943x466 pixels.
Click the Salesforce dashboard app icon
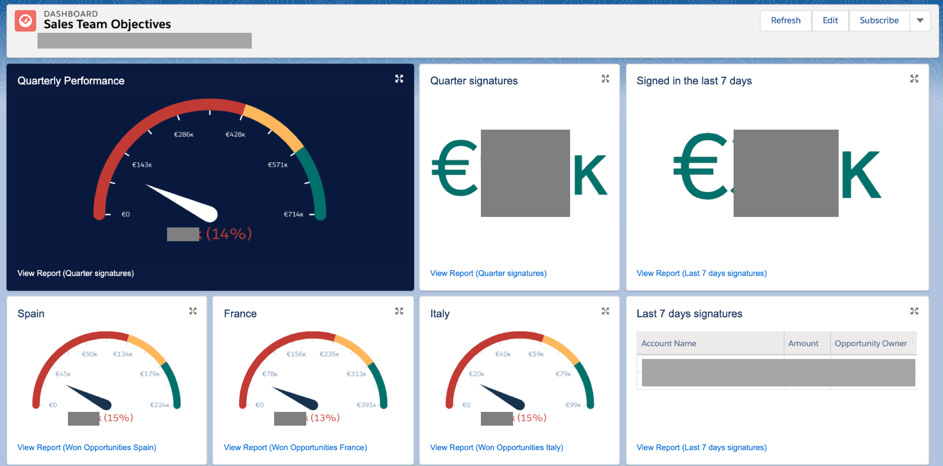pyautogui.click(x=25, y=20)
